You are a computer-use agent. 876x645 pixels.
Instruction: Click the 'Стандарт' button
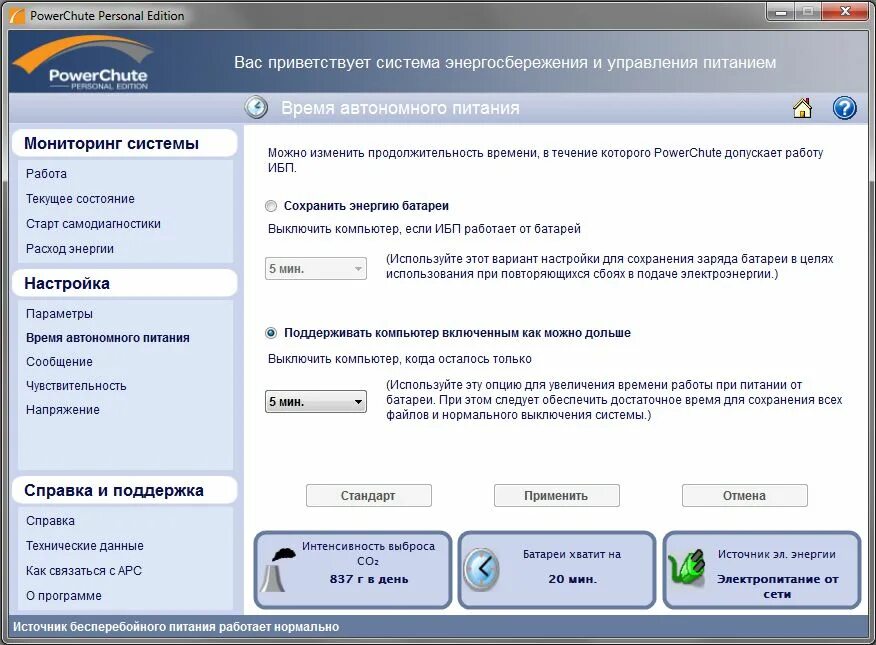(369, 495)
